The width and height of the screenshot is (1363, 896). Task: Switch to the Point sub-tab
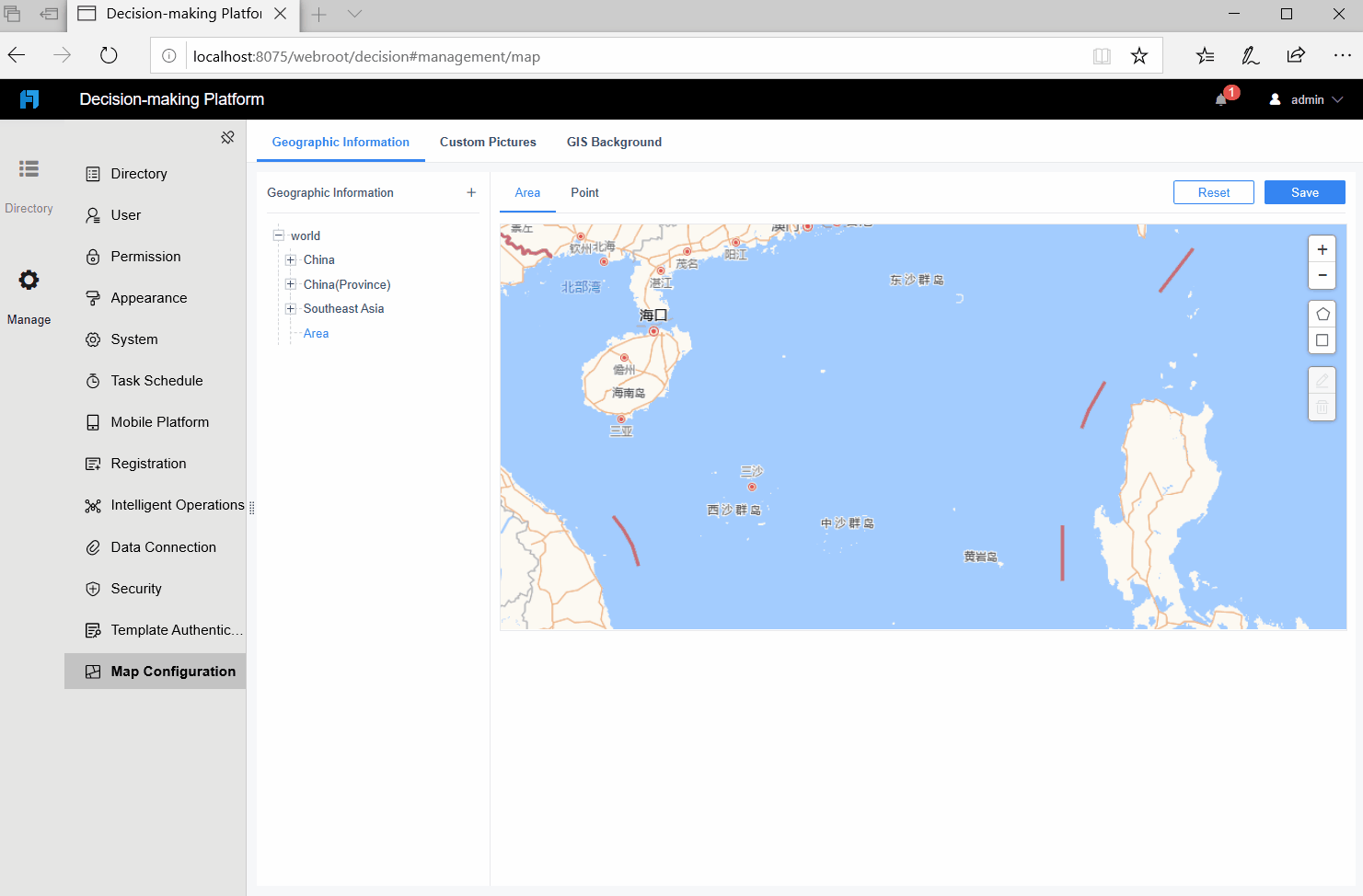[584, 192]
